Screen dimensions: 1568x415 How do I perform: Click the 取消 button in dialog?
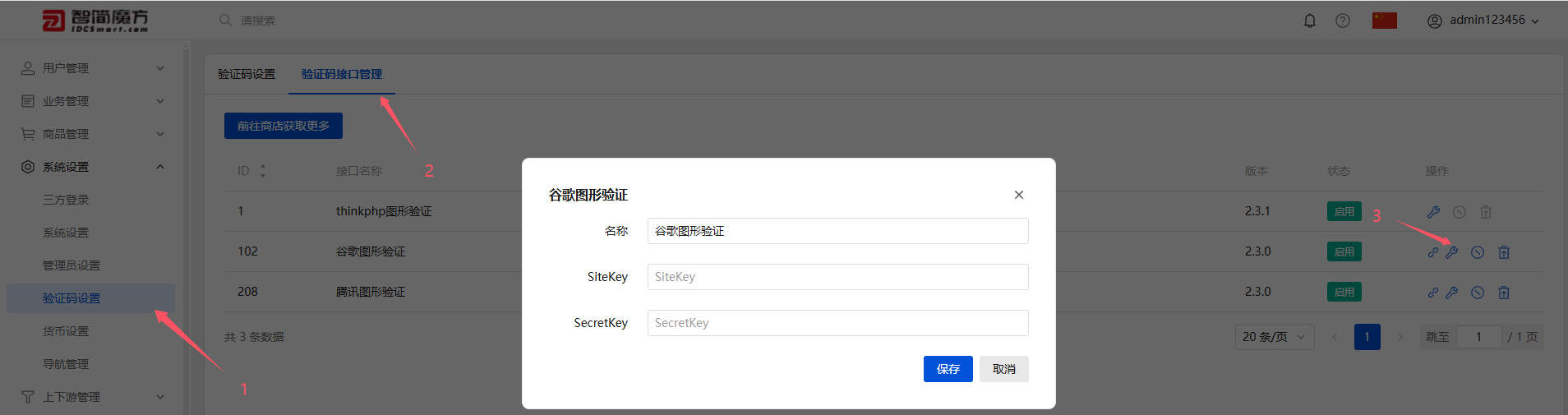tap(1004, 369)
